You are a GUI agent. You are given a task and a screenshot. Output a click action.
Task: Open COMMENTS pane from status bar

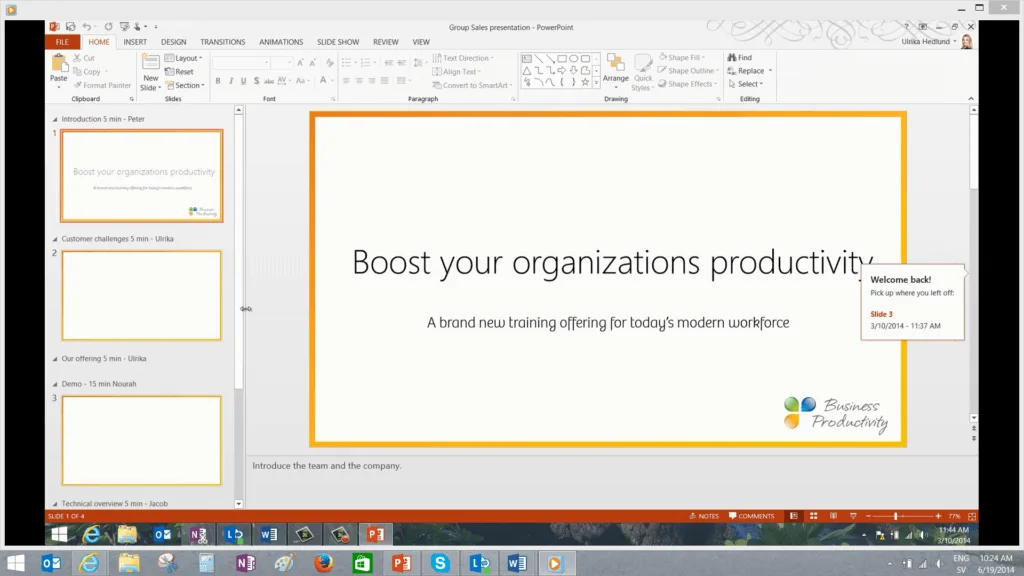pyautogui.click(x=752, y=516)
